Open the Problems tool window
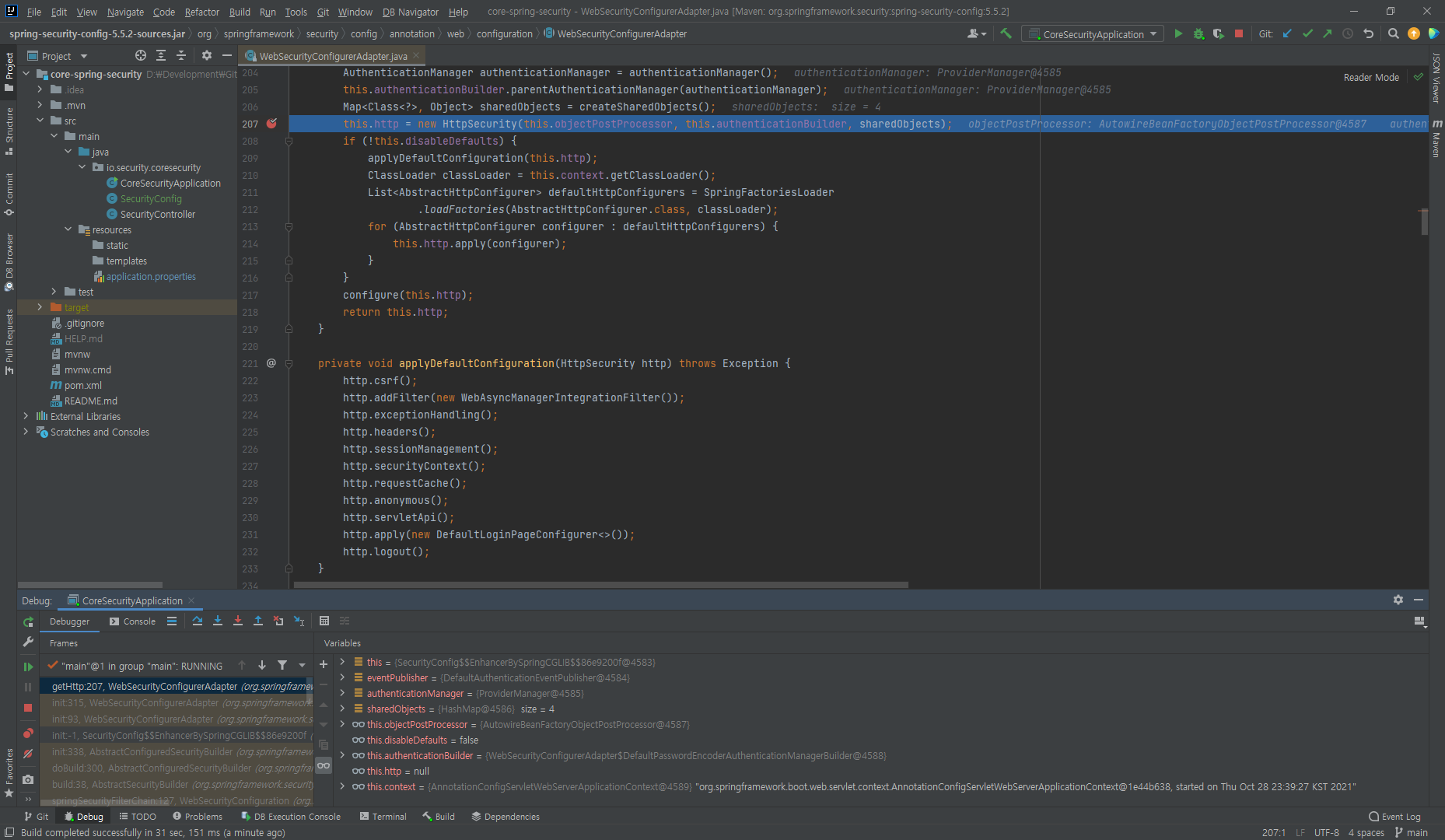This screenshot has height=840, width=1445. pos(198,816)
